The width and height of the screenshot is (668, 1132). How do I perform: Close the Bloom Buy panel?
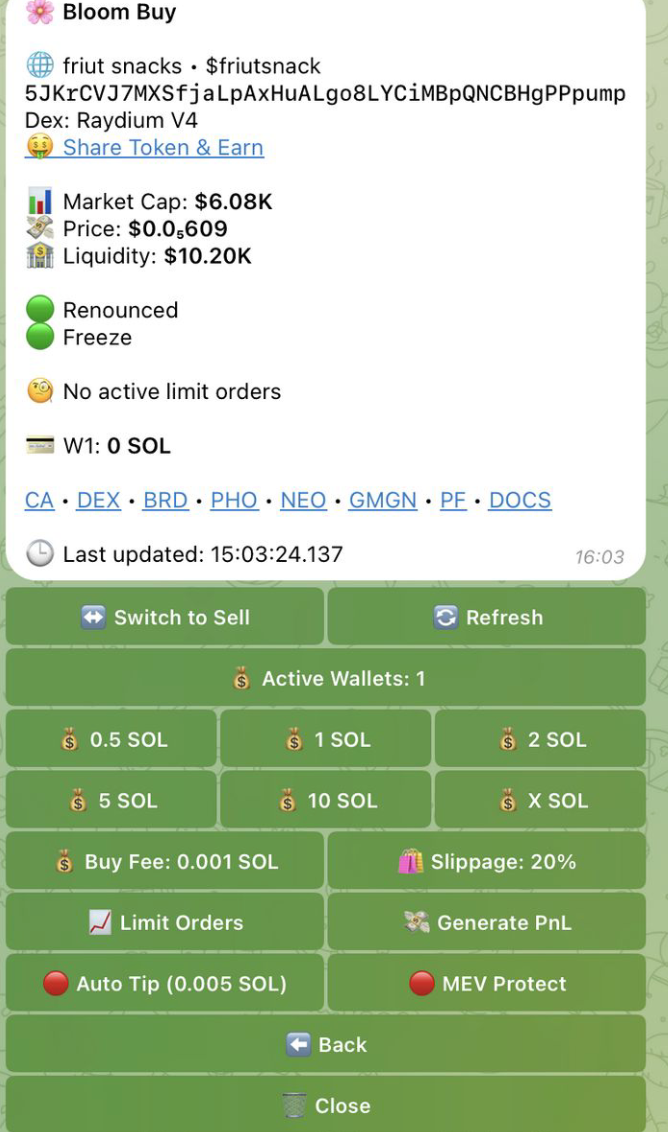click(326, 1106)
